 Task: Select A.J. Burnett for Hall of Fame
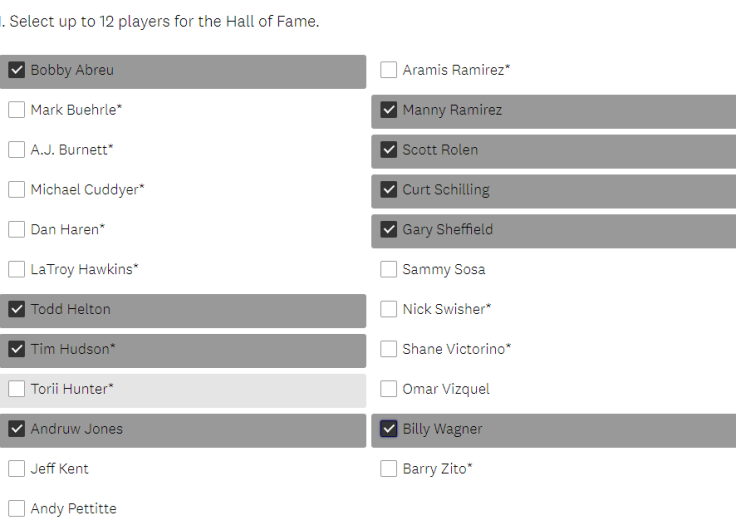[17, 150]
